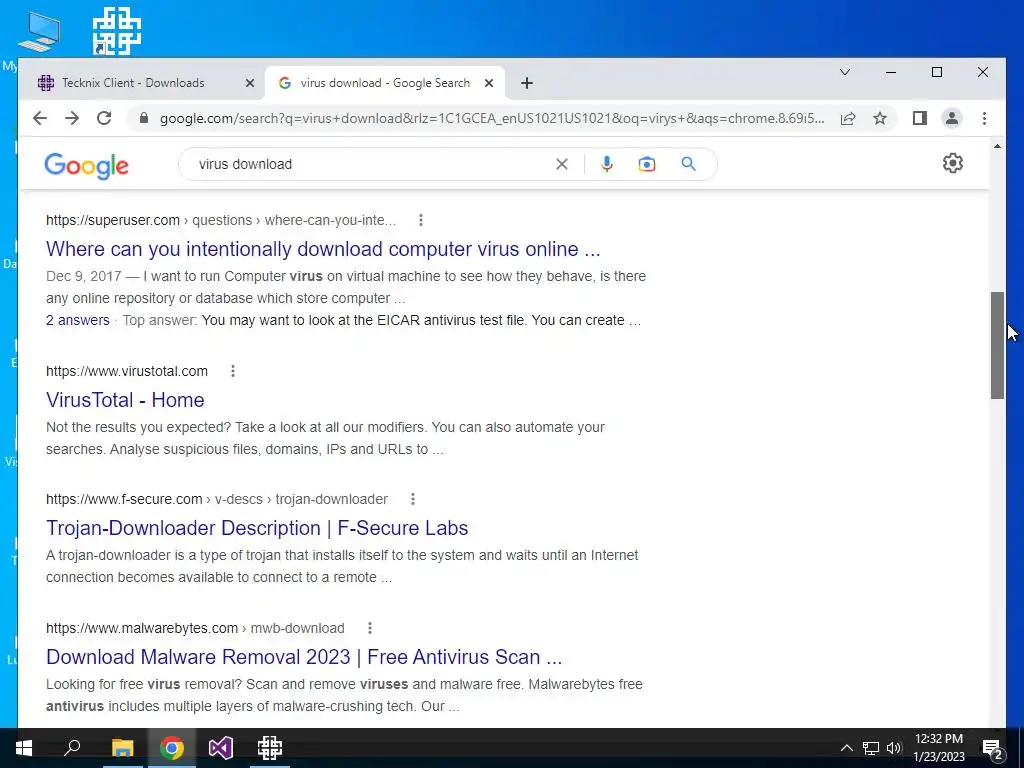Screen dimensions: 1024x768
Task: Open more options for the superuser.com result
Action: click(x=421, y=220)
